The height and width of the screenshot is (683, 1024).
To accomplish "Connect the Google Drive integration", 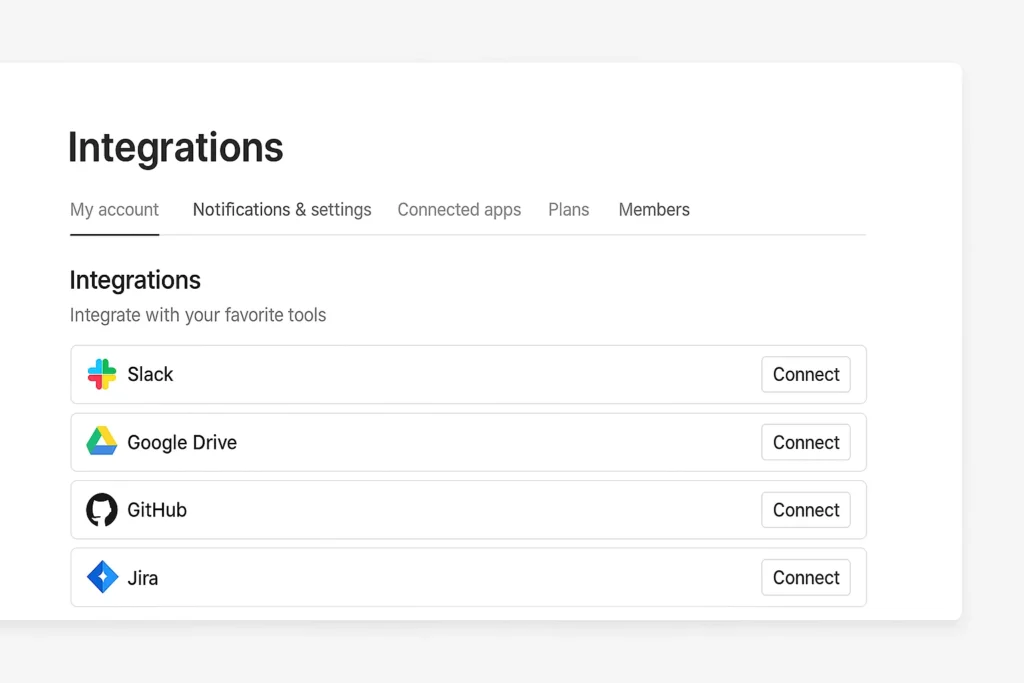I will (805, 442).
